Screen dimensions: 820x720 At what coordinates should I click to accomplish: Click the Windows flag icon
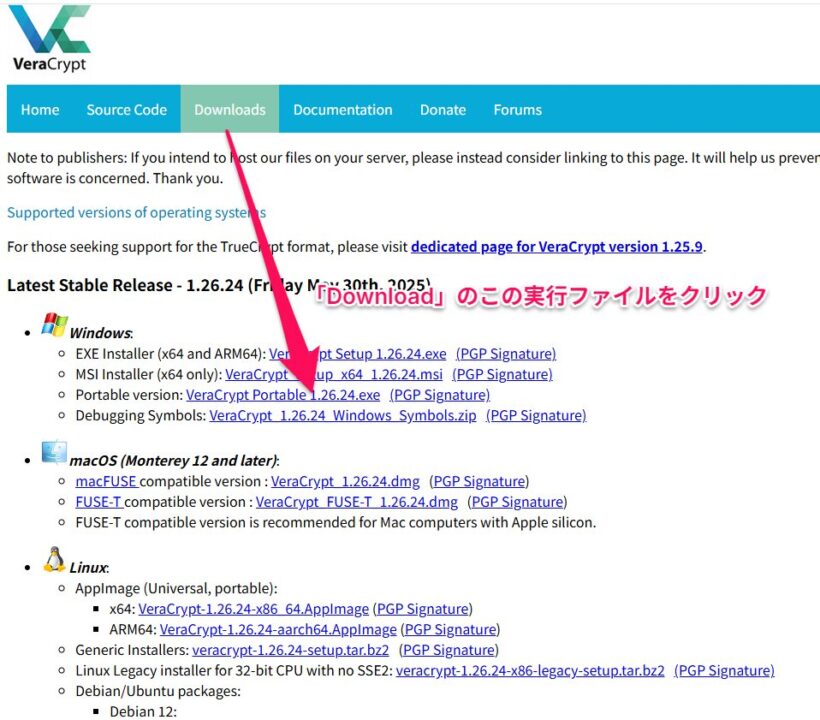[x=54, y=325]
